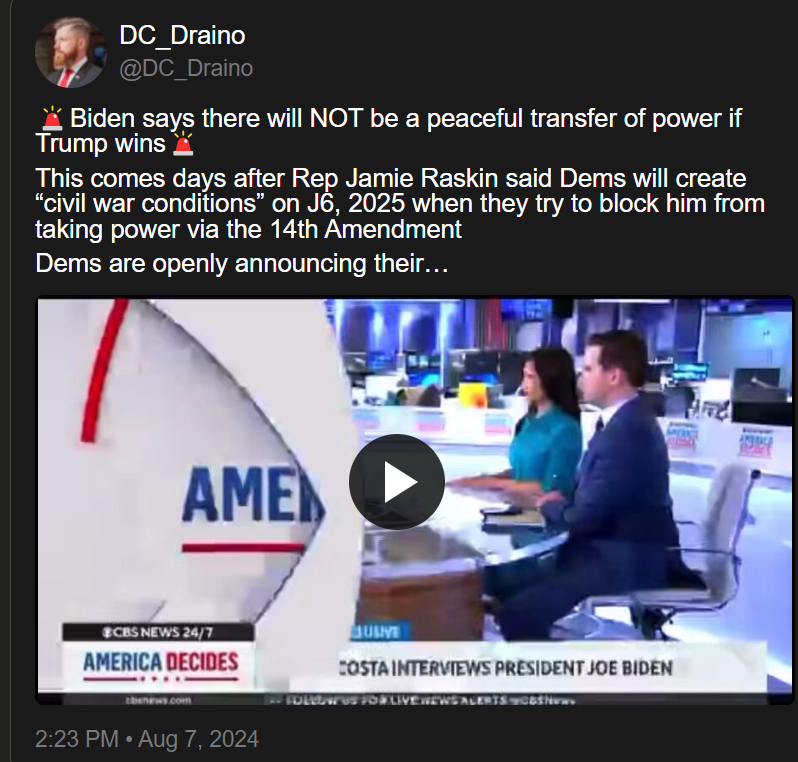The height and width of the screenshot is (762, 798).
Task: Click the cbsnews.com label in video
Action: tap(158, 700)
